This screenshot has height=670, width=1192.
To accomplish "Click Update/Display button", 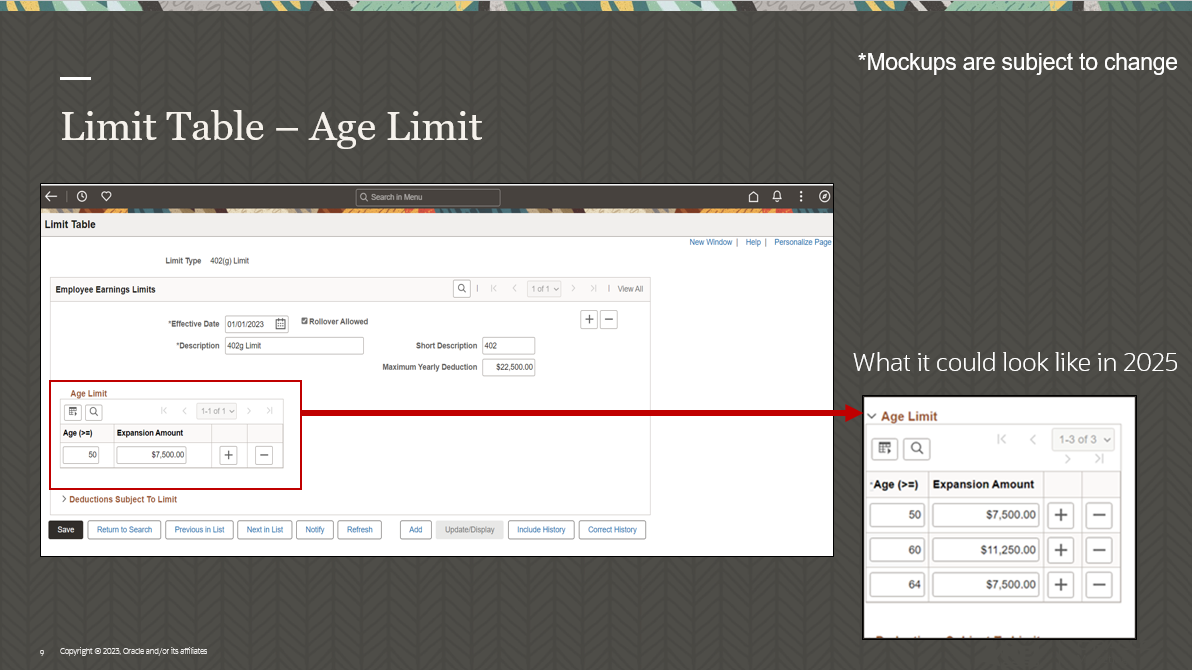I will (x=470, y=529).
